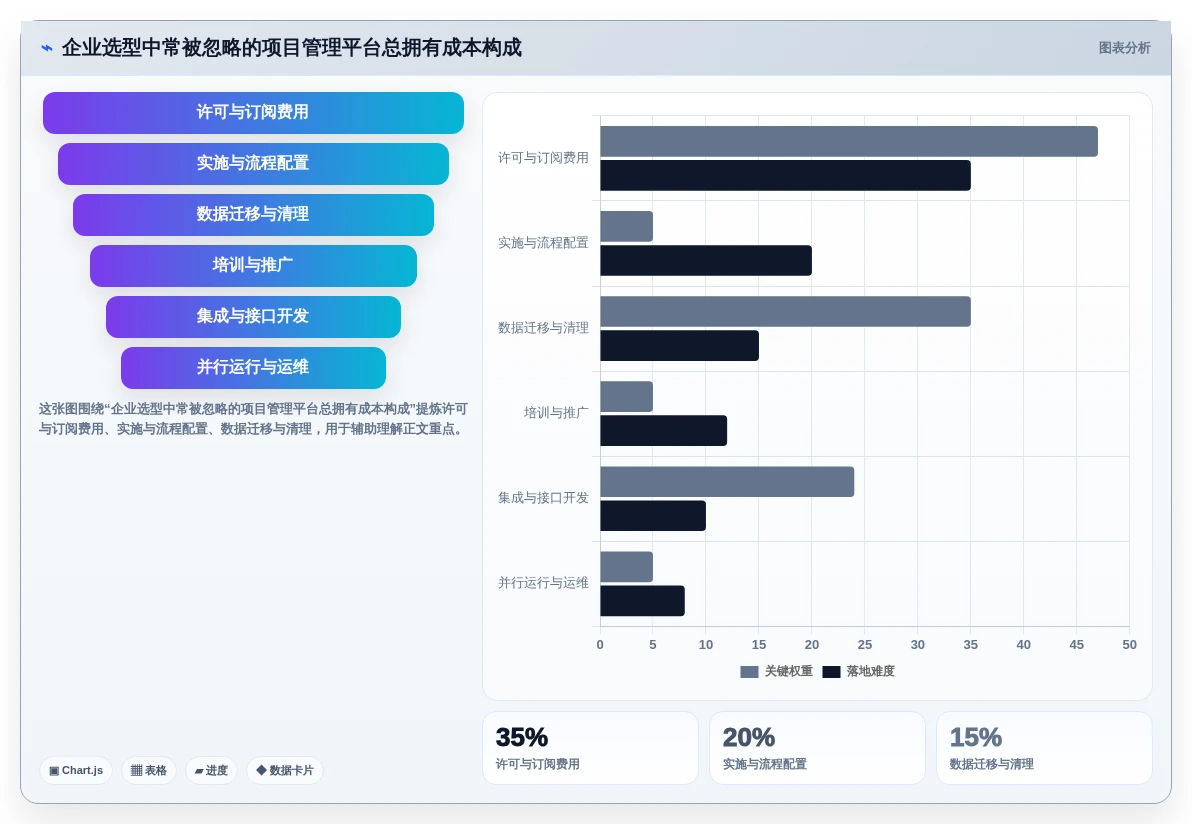Click the 关键权重 bar for 数据迁移与清理
The width and height of the screenshot is (1192, 824).
tap(785, 312)
